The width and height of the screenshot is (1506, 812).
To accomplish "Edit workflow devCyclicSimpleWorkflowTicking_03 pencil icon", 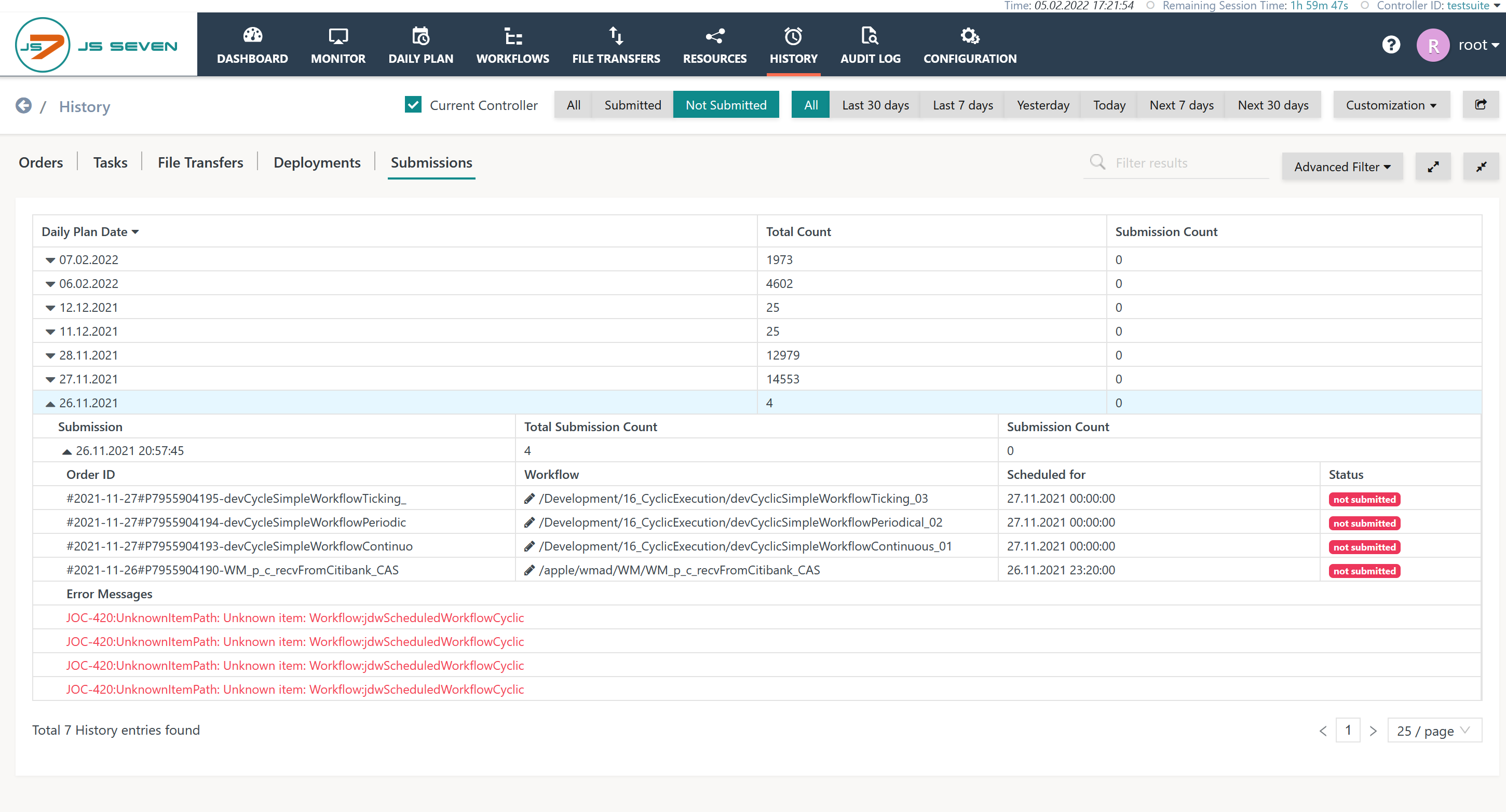I will pyautogui.click(x=529, y=499).
